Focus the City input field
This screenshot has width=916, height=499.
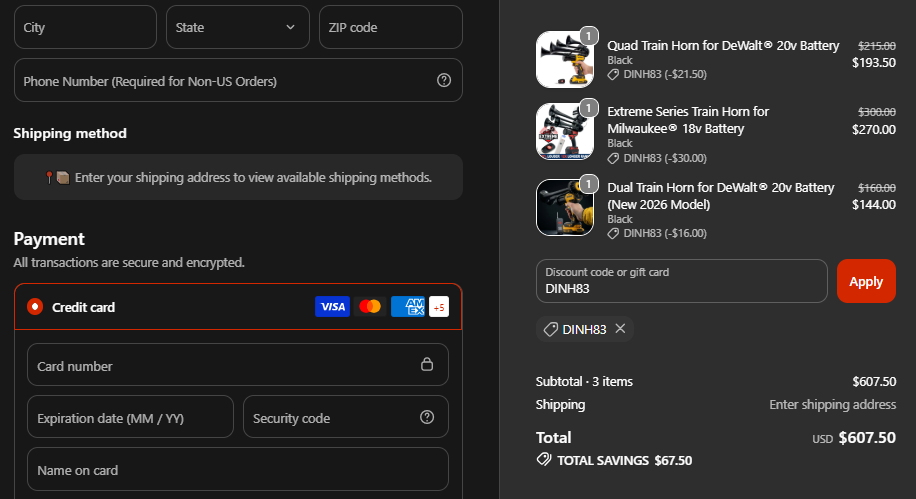click(85, 27)
